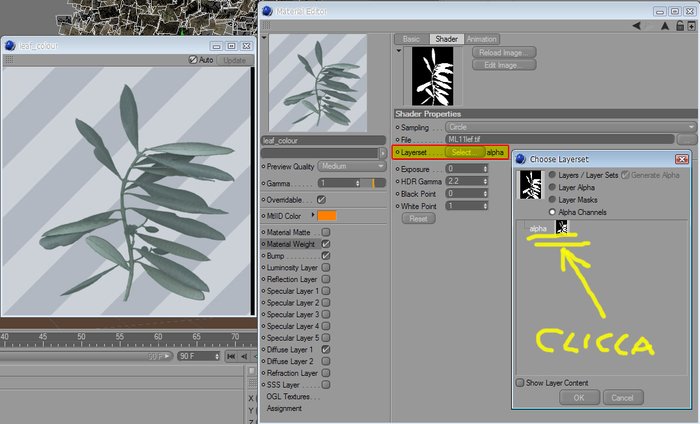Open the Sampling dropdown set to Circle
This screenshot has height=424, width=700.
pos(571,127)
